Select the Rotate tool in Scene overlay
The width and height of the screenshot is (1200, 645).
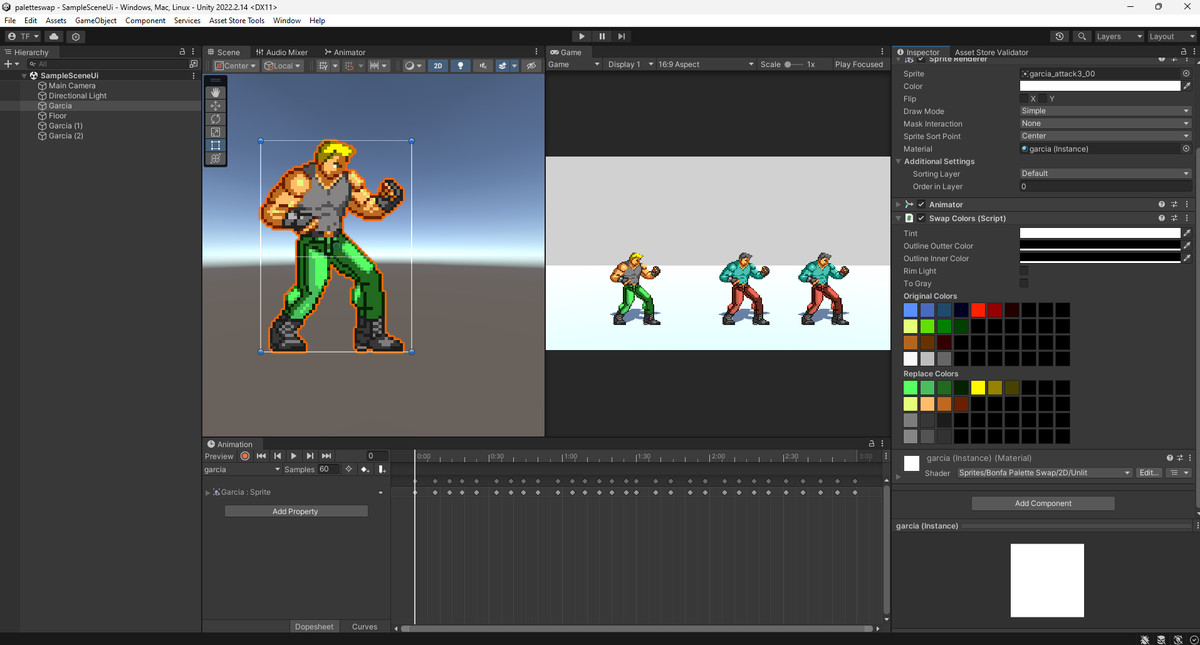click(216, 118)
